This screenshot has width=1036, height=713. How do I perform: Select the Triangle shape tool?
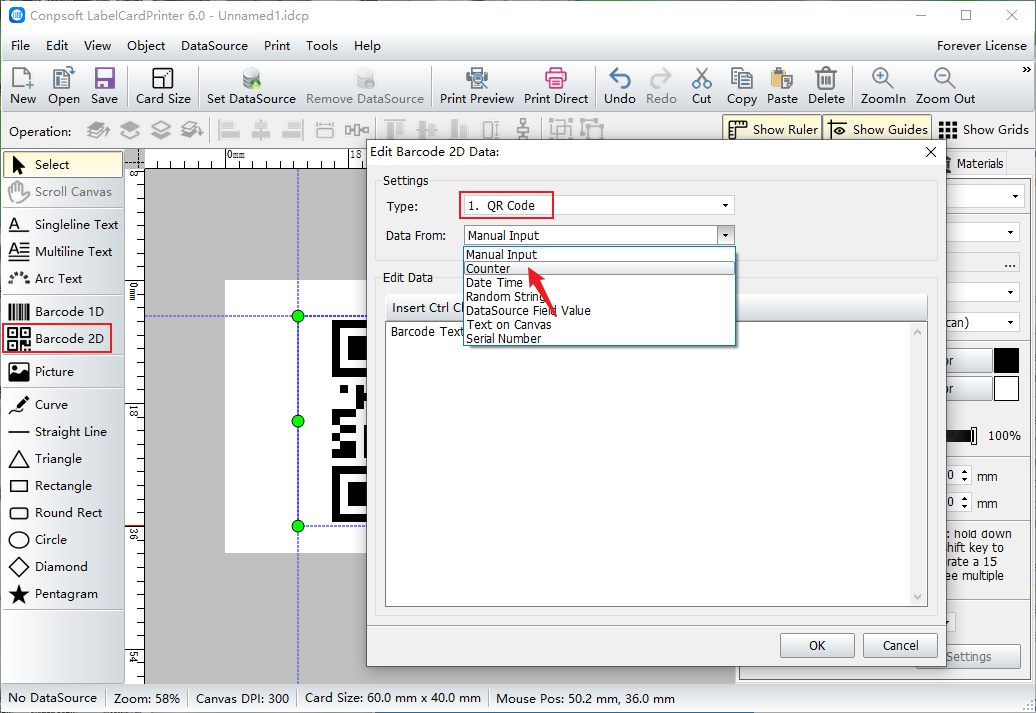coord(63,459)
